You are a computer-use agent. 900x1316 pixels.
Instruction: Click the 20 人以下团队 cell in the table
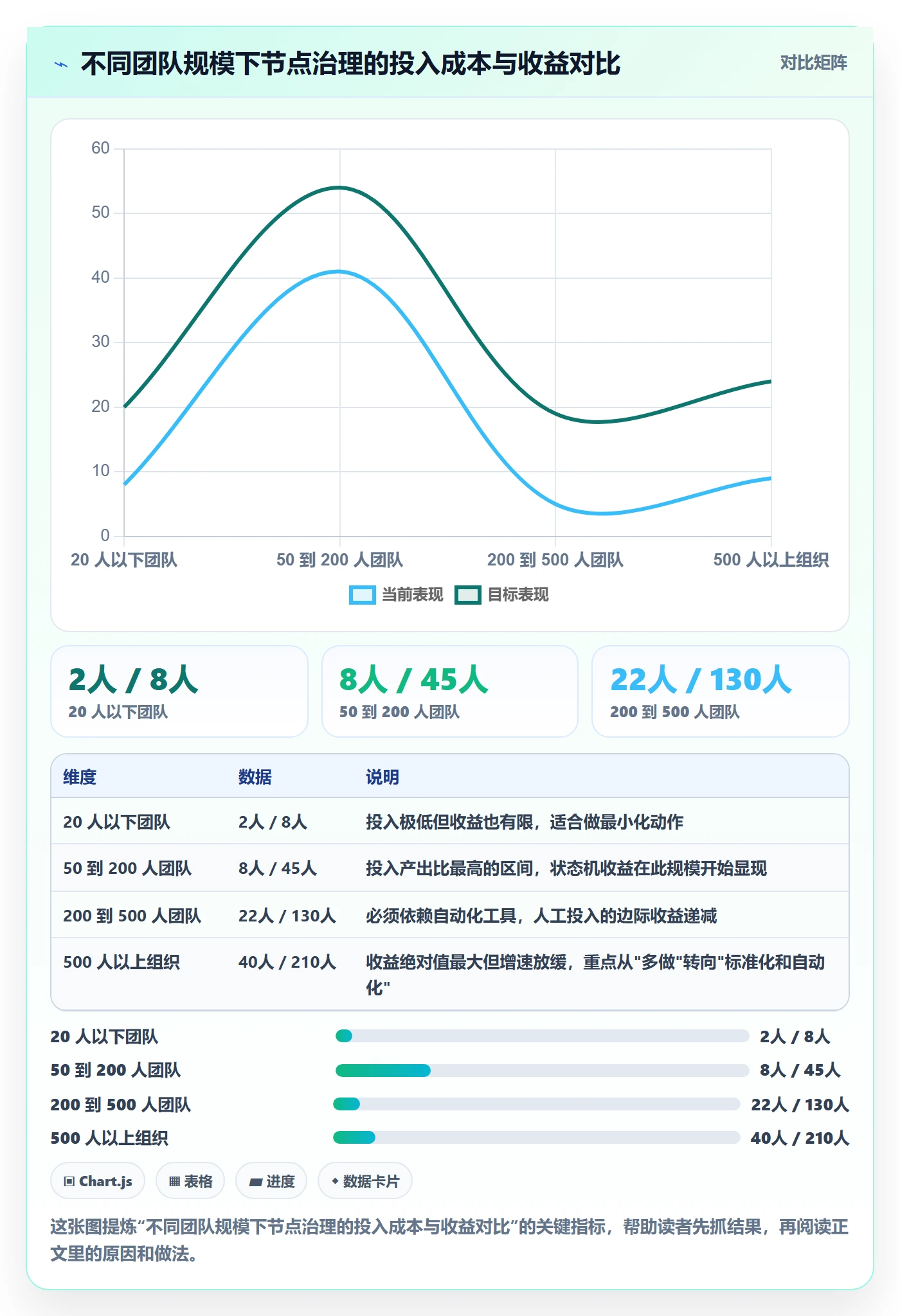click(116, 822)
